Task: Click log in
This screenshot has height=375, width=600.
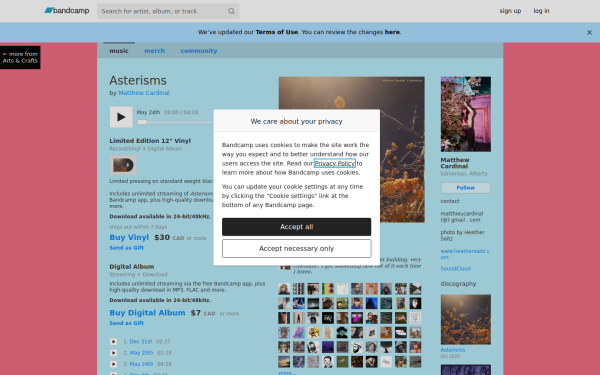Action: (x=541, y=11)
